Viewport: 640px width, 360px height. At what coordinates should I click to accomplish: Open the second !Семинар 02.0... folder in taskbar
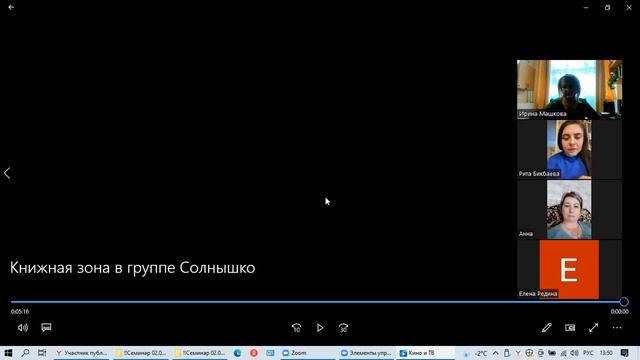click(x=200, y=353)
